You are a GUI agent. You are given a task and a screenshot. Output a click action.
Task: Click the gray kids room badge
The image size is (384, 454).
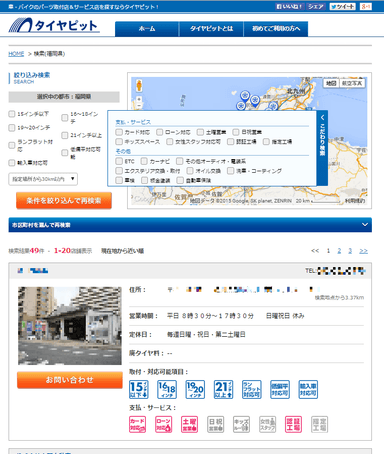point(241,424)
